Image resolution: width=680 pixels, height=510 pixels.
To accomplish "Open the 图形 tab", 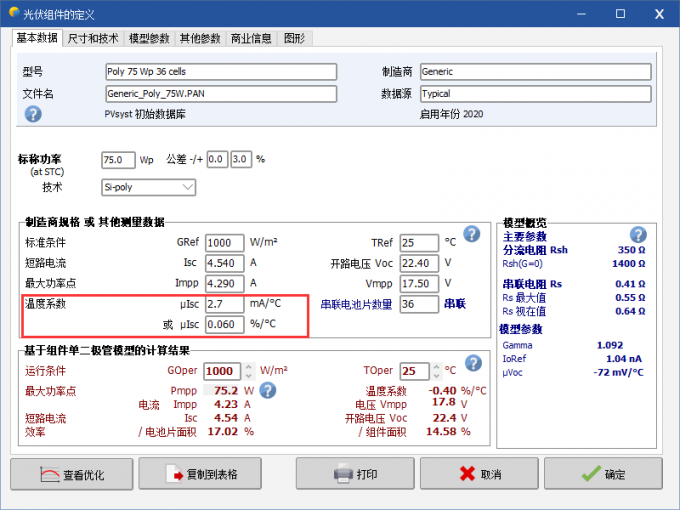I will 294,39.
